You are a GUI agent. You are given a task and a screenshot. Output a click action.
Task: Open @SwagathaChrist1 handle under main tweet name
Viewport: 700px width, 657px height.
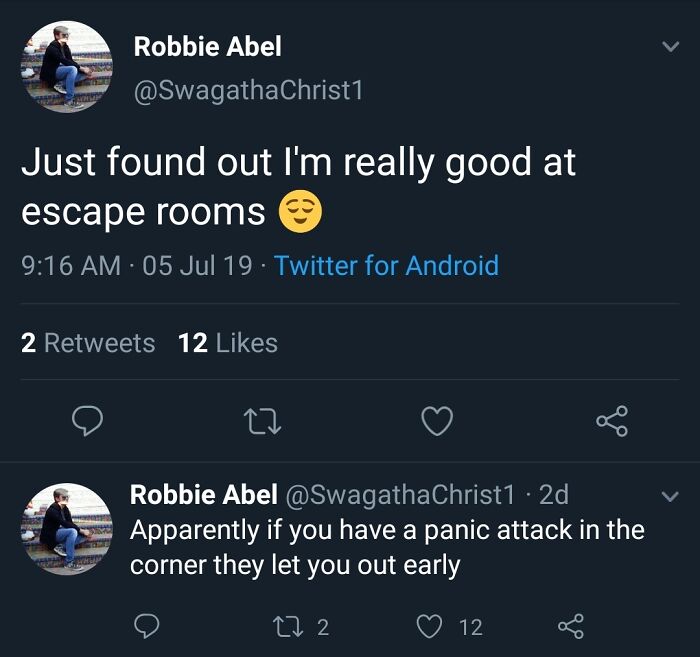pos(248,90)
